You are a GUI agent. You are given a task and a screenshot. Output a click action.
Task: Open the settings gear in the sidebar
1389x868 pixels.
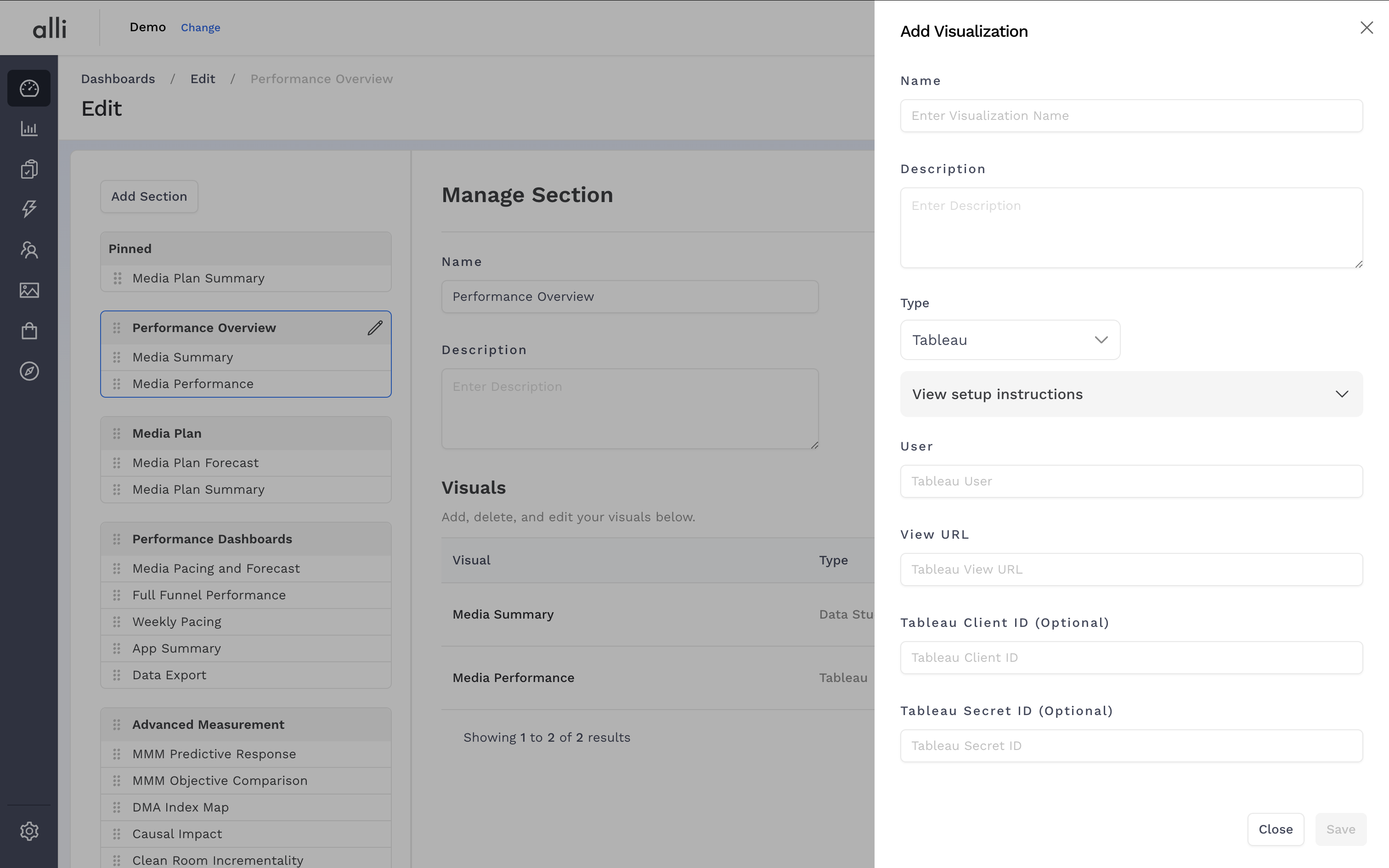tap(29, 831)
